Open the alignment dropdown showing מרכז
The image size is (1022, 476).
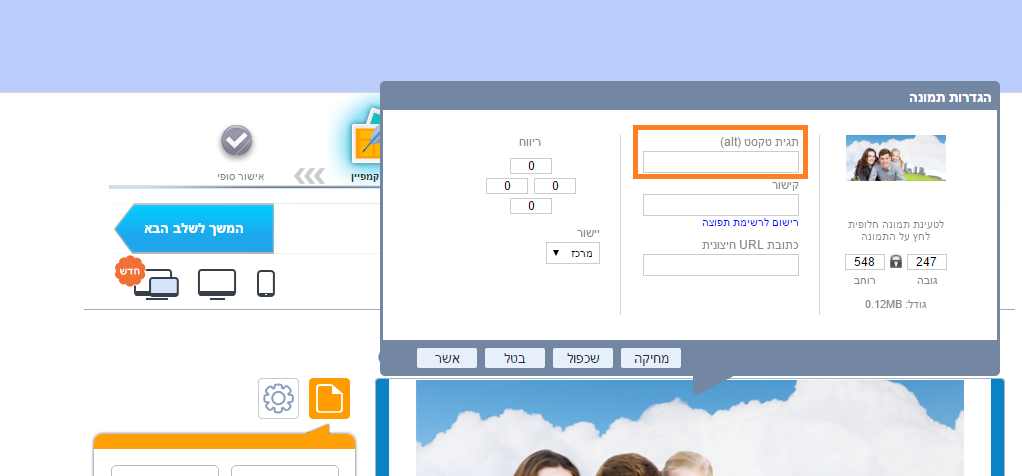click(573, 253)
